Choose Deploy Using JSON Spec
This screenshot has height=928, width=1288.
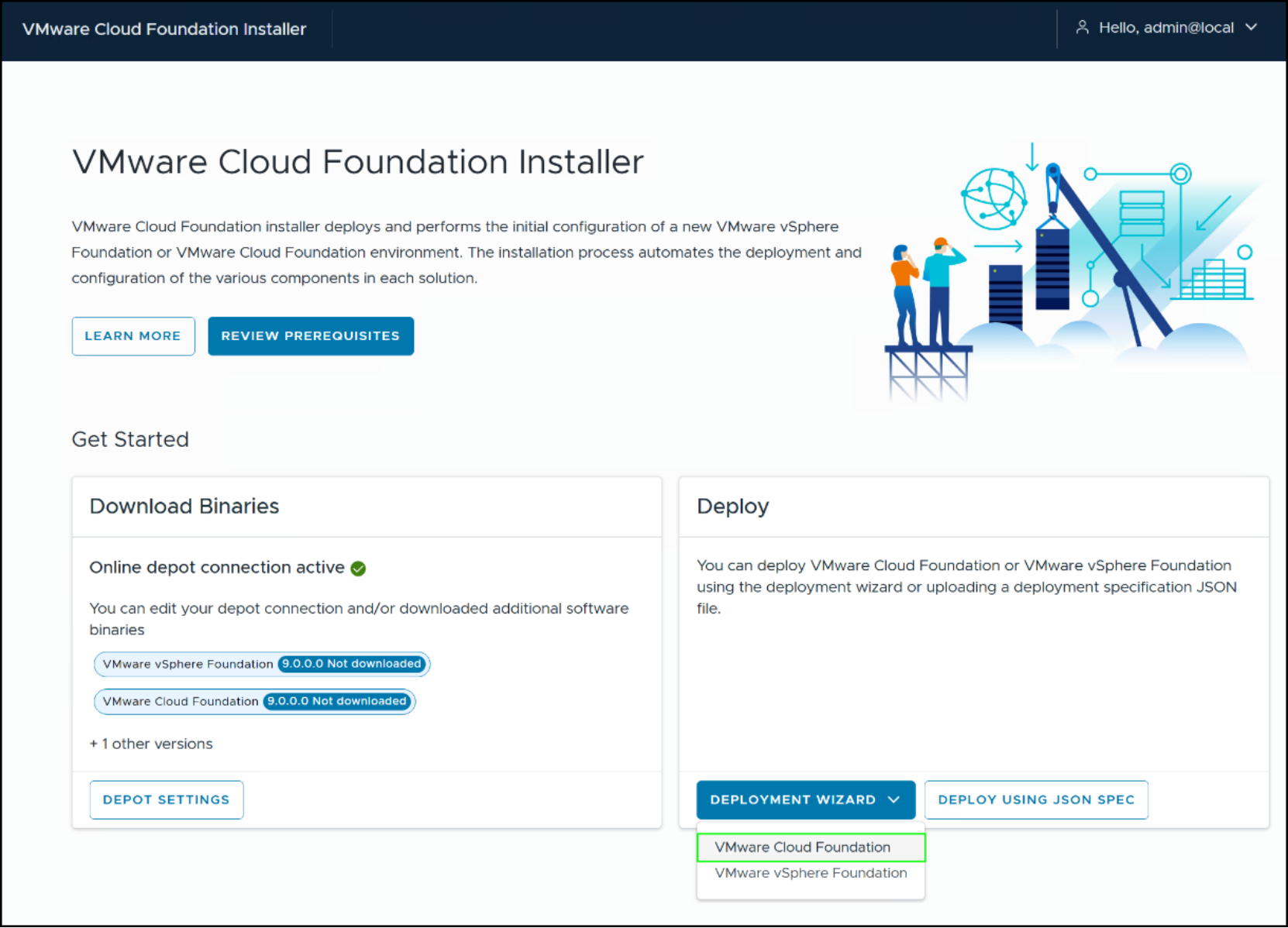(x=1036, y=799)
